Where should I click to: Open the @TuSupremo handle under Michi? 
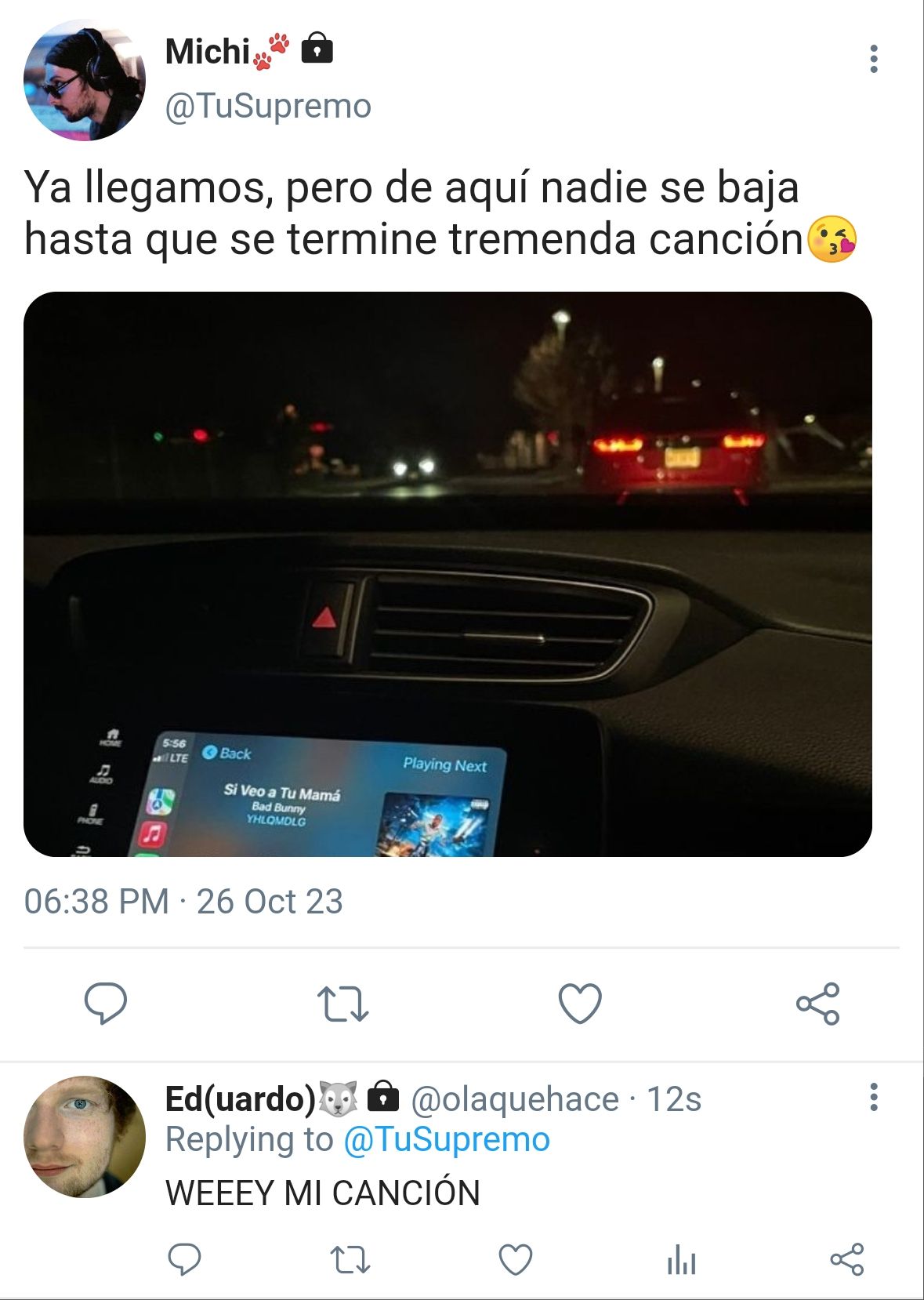coord(268,106)
